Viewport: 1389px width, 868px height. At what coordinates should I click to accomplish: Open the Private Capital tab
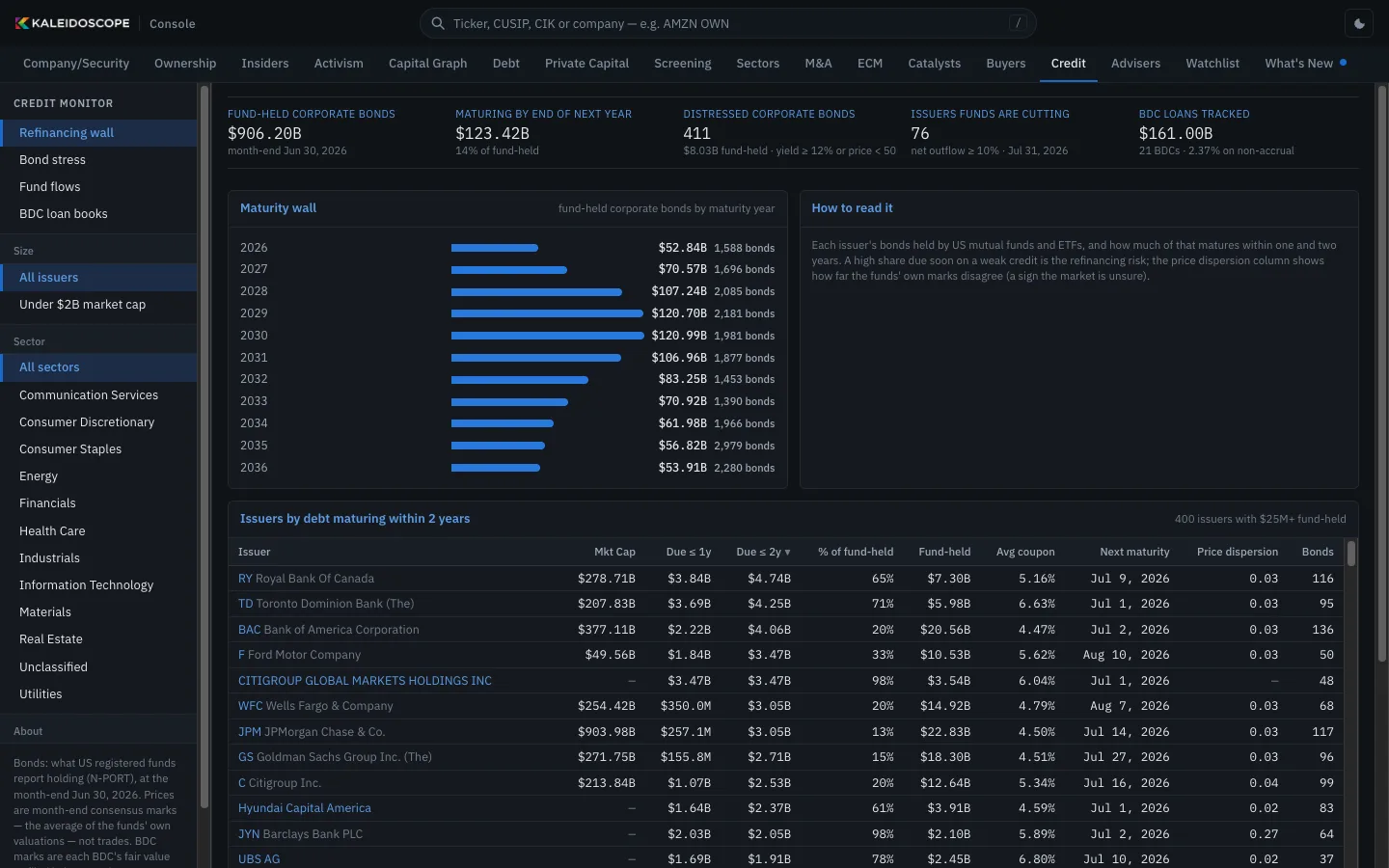[586, 64]
